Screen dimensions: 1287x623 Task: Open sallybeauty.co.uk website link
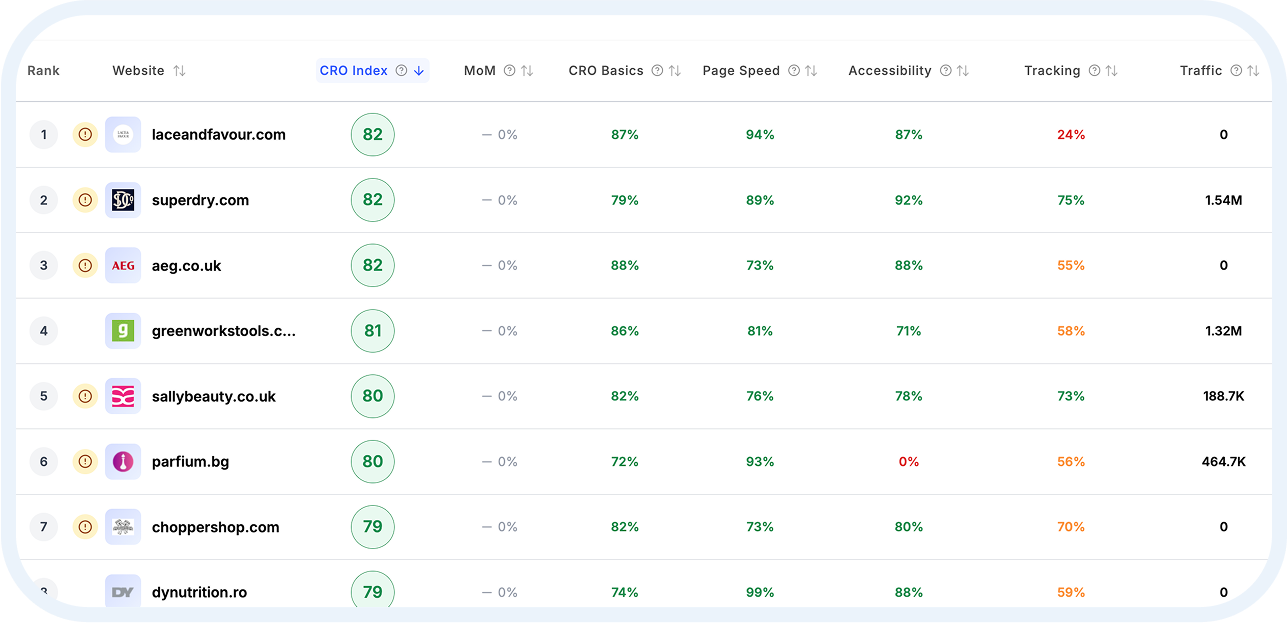(214, 396)
